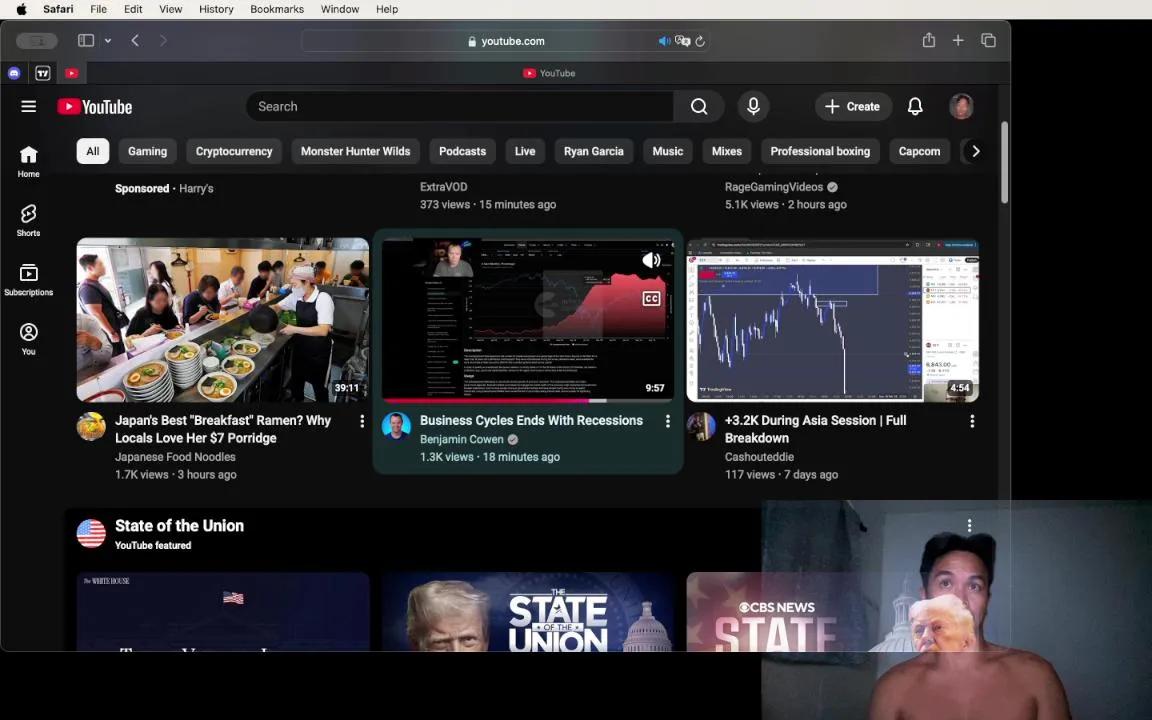Open Shorts in sidebar
The height and width of the screenshot is (720, 1152).
[x=29, y=220]
